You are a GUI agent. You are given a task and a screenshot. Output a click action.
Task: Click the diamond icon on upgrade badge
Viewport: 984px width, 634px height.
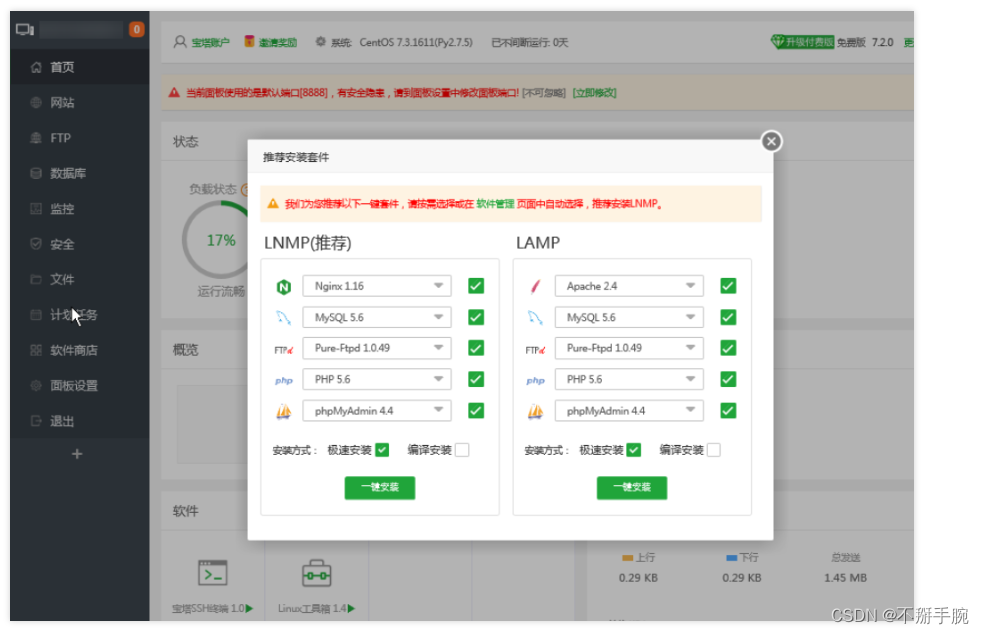pyautogui.click(x=778, y=42)
